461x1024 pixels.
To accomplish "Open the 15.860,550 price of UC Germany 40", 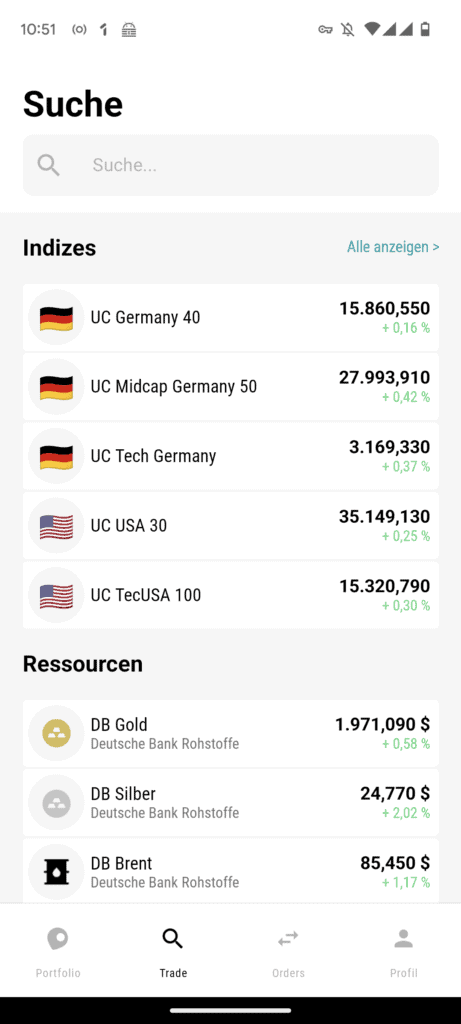I will tap(384, 308).
